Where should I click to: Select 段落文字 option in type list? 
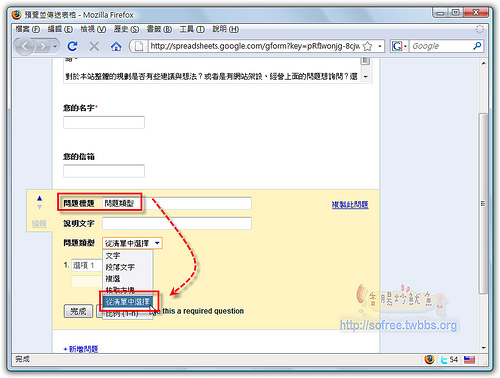(x=128, y=267)
